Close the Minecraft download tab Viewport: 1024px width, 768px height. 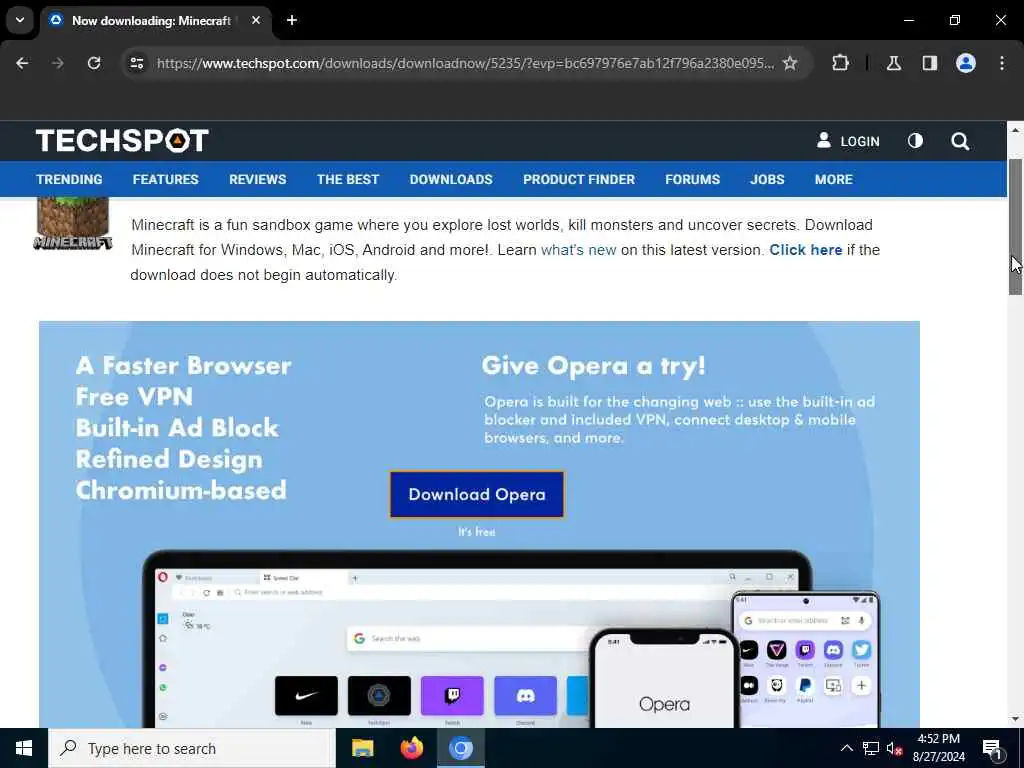coord(256,20)
